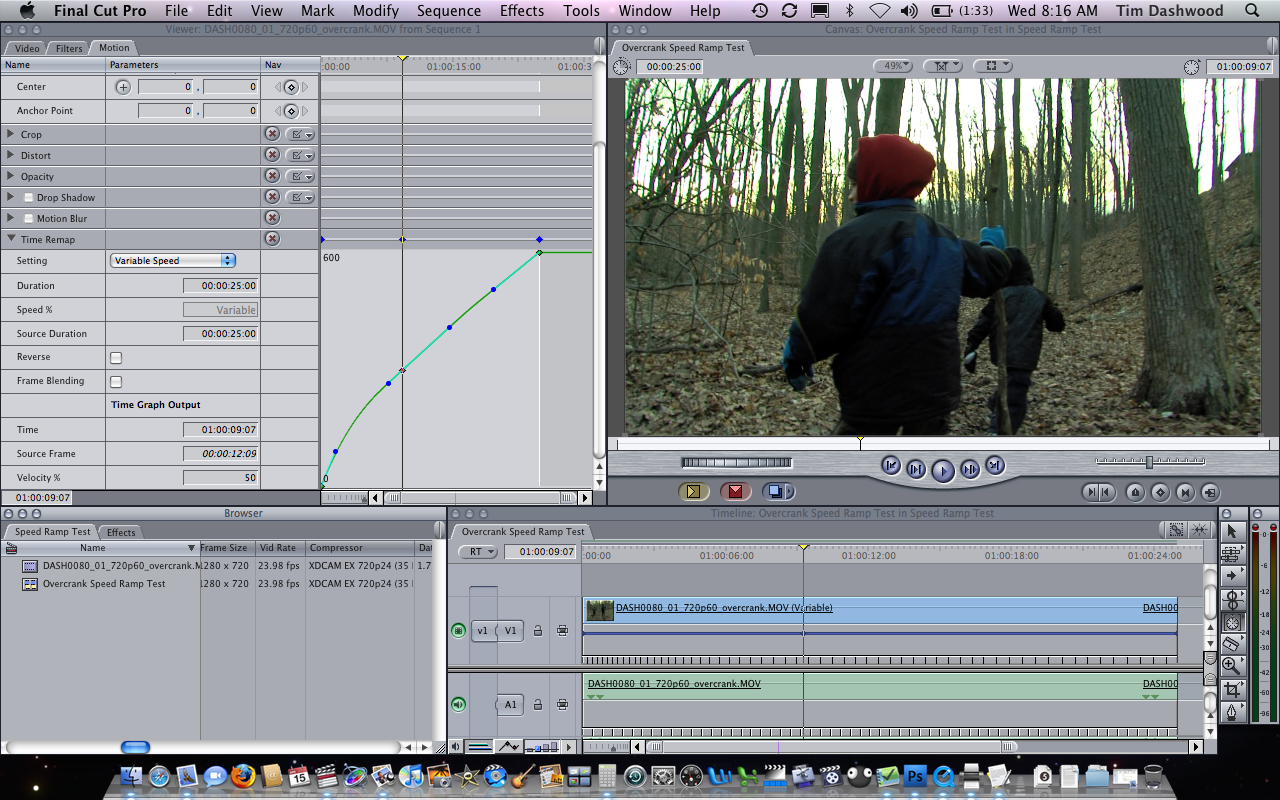Select the Arrow selection tool

(1232, 531)
